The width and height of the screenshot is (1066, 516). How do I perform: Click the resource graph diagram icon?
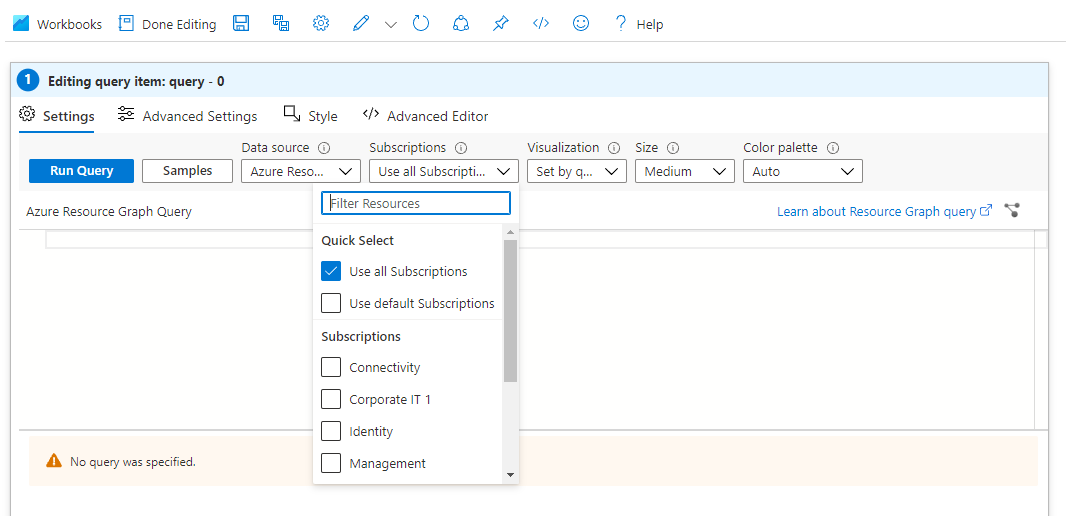[x=1013, y=211]
